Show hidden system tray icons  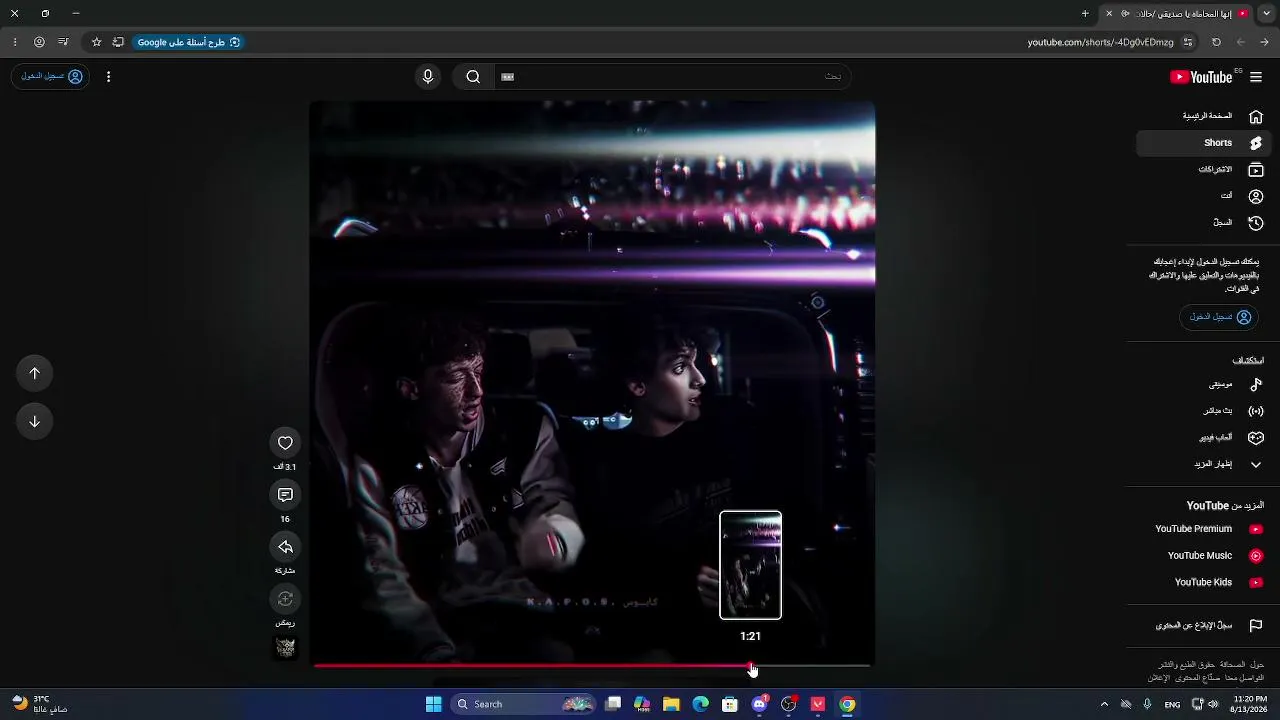[1104, 704]
